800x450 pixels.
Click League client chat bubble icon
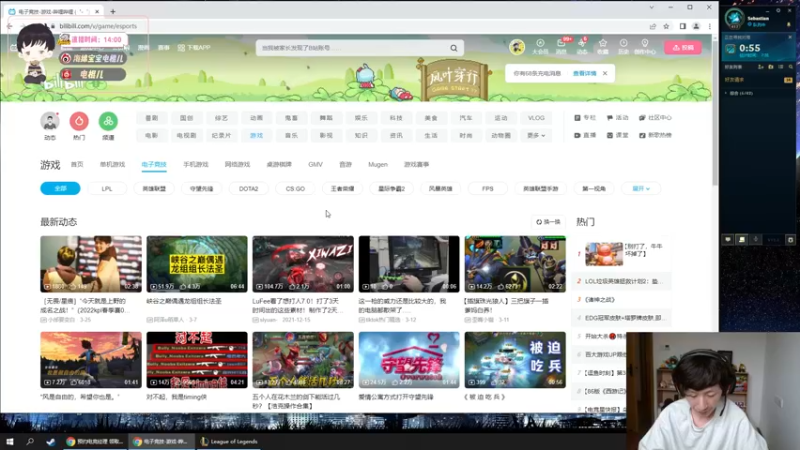pos(728,239)
